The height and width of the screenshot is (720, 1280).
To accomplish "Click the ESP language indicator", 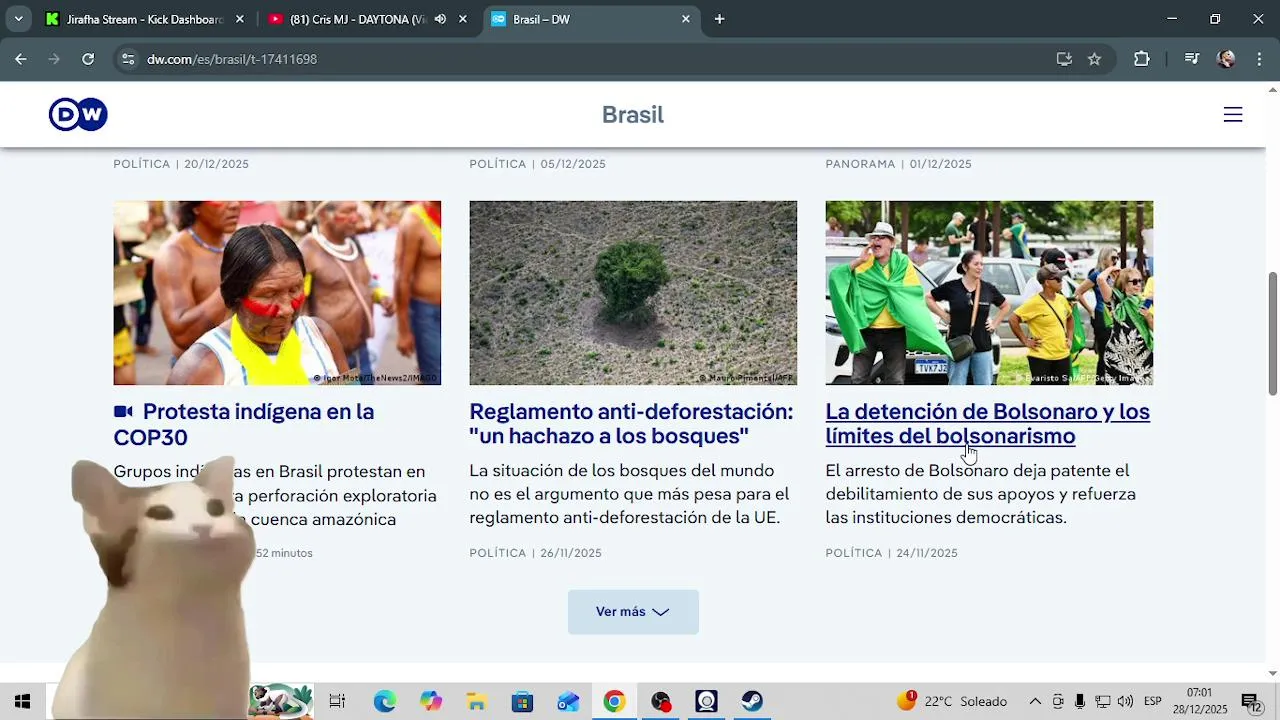I will [x=1152, y=701].
